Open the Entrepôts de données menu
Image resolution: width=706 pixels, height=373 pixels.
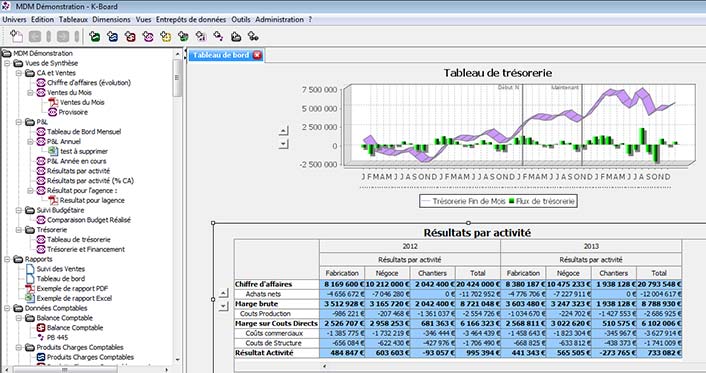(191, 19)
